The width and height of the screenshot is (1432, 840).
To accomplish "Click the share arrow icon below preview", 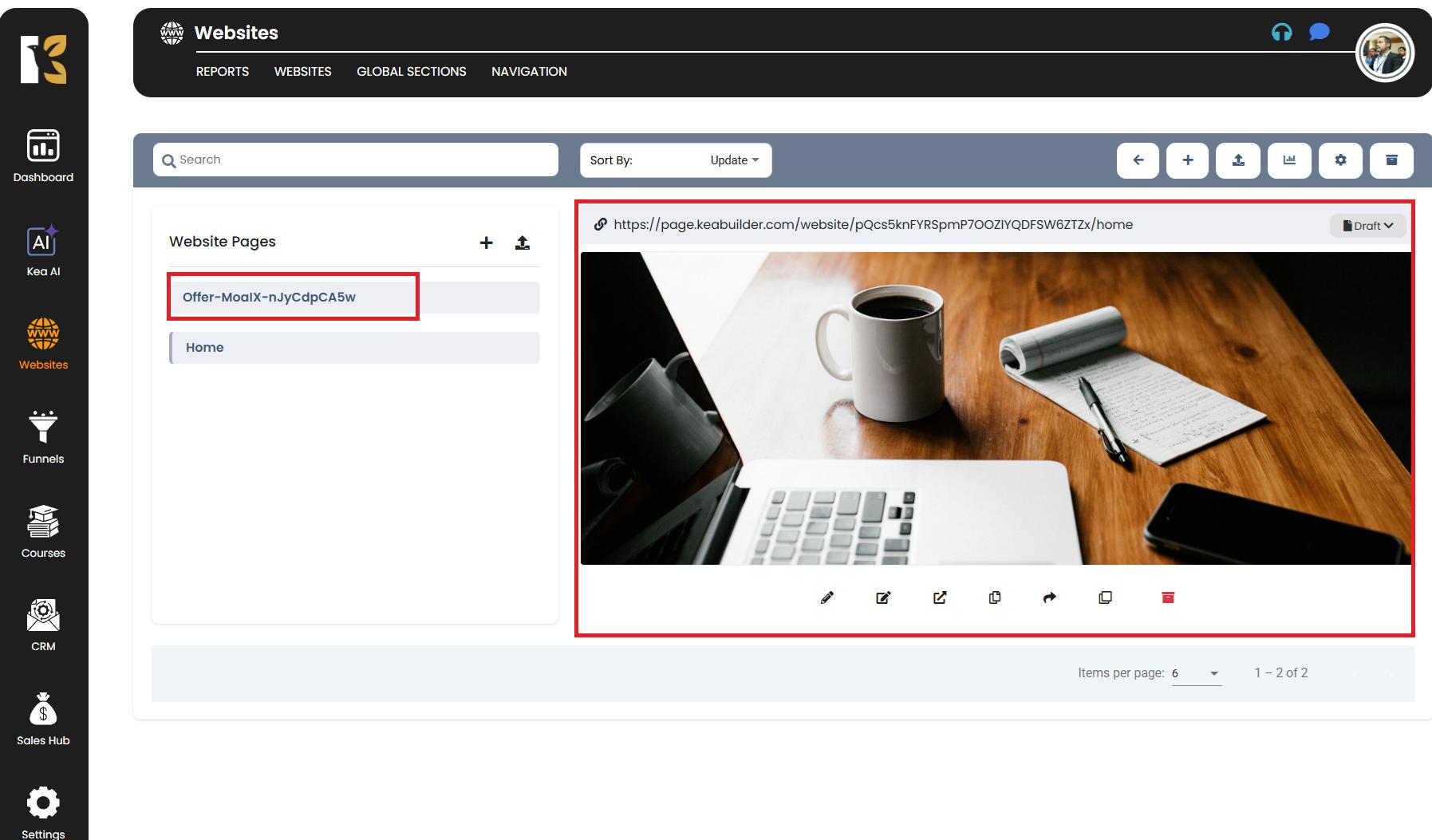I will point(1050,597).
